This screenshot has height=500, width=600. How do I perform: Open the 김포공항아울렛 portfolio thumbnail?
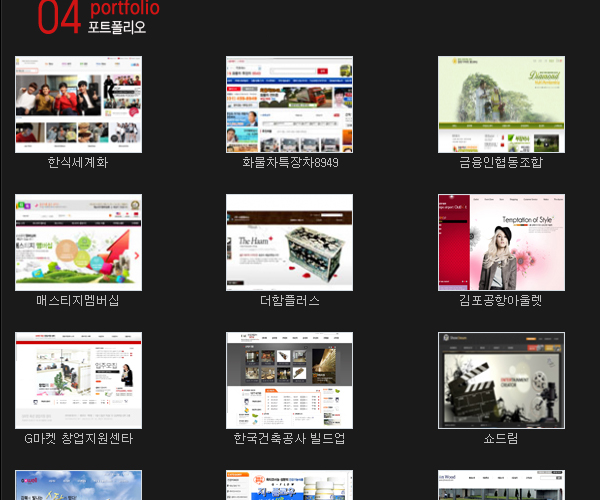501,242
